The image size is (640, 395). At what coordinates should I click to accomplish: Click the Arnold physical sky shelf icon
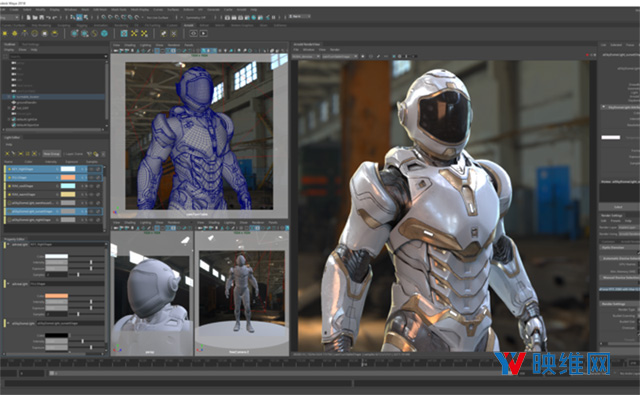tap(54, 33)
